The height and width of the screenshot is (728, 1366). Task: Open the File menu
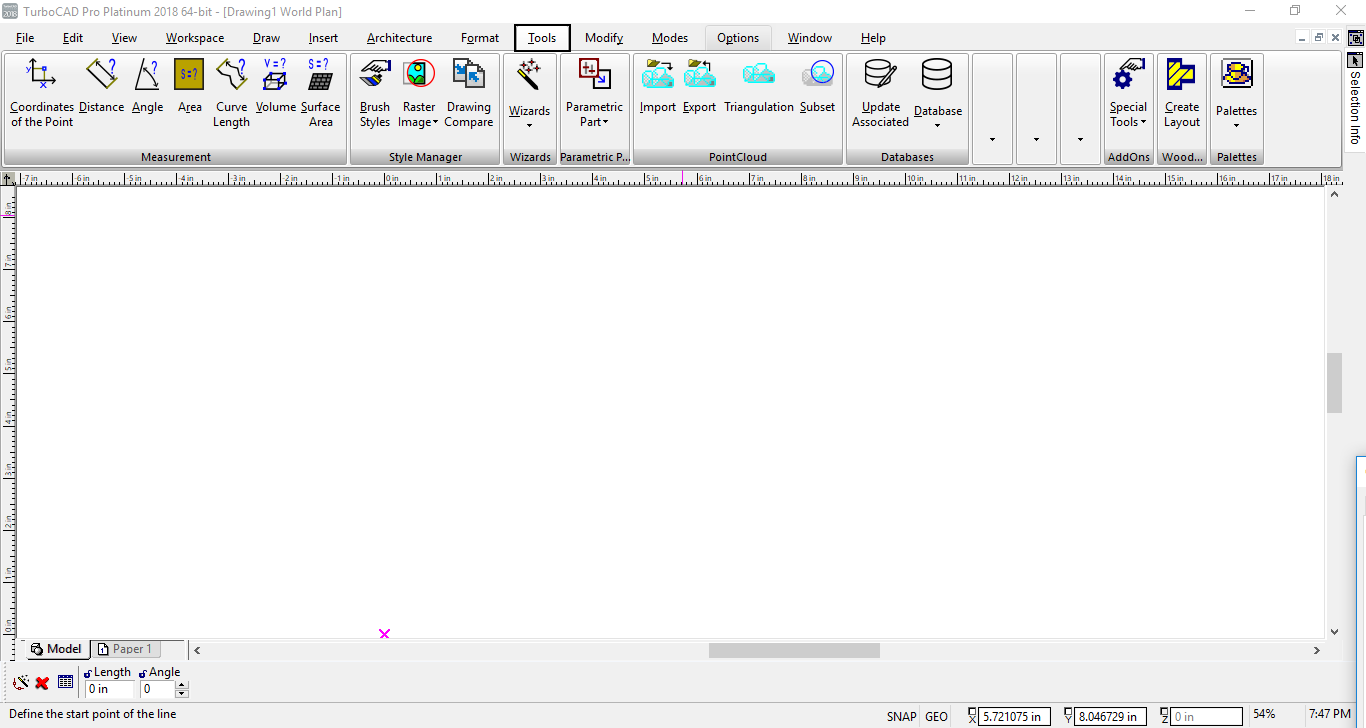(25, 38)
